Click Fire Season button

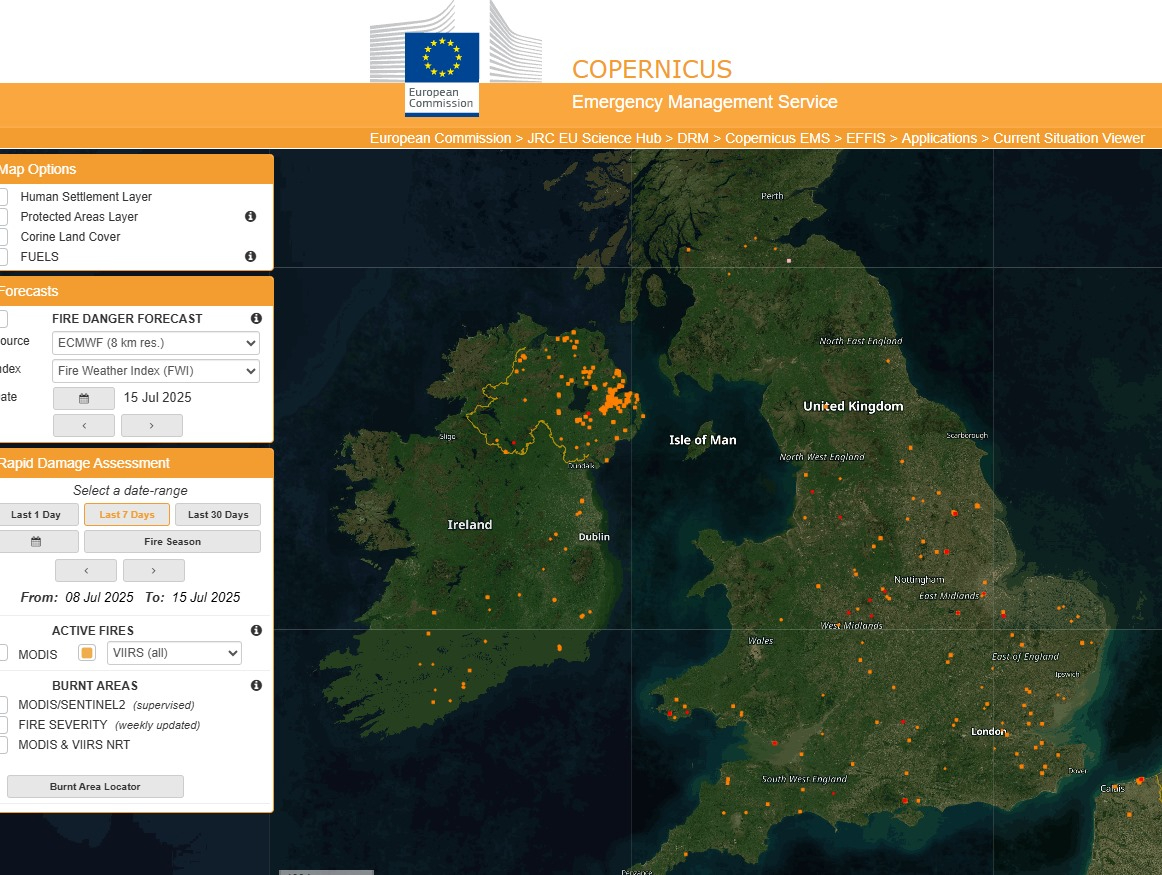pos(172,542)
